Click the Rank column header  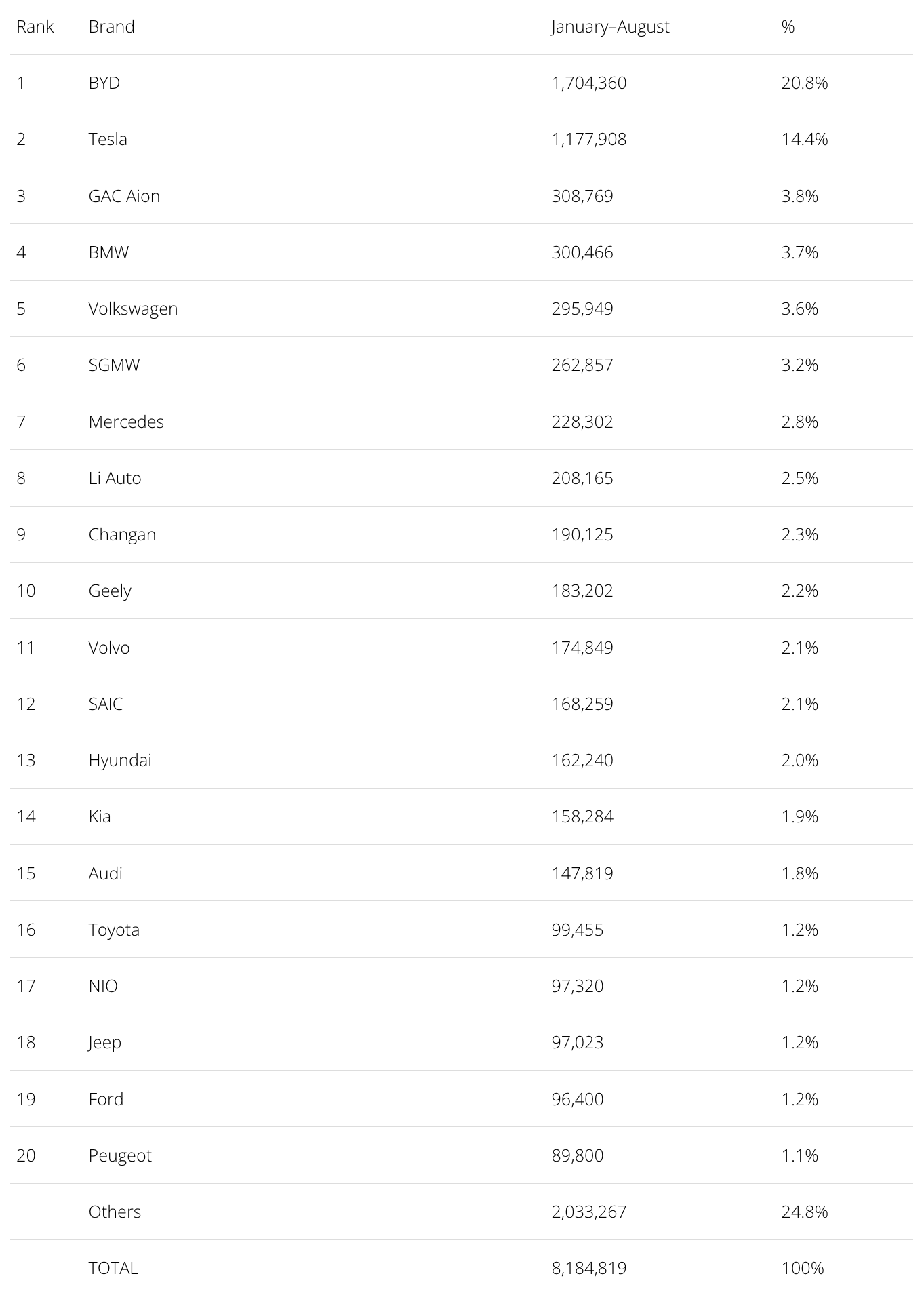(x=35, y=26)
